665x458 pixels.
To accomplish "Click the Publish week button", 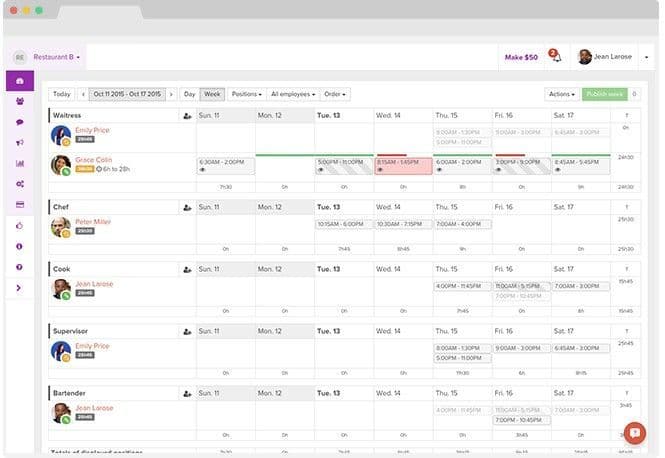I will tap(604, 94).
